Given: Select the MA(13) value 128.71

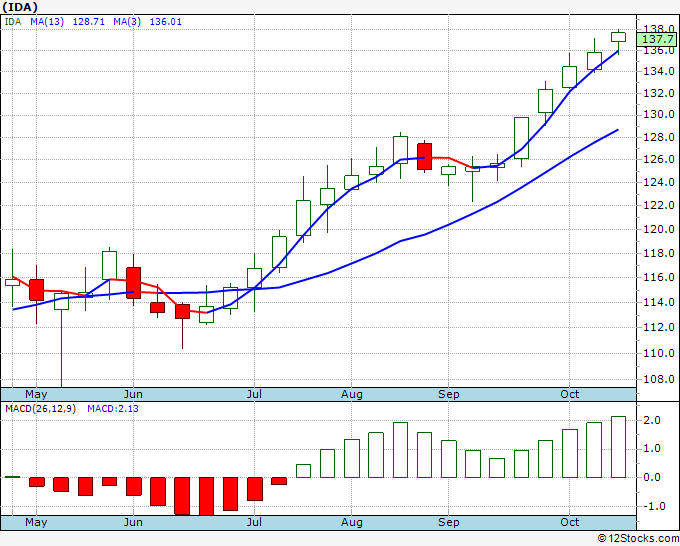Looking at the screenshot, I should tap(88, 22).
